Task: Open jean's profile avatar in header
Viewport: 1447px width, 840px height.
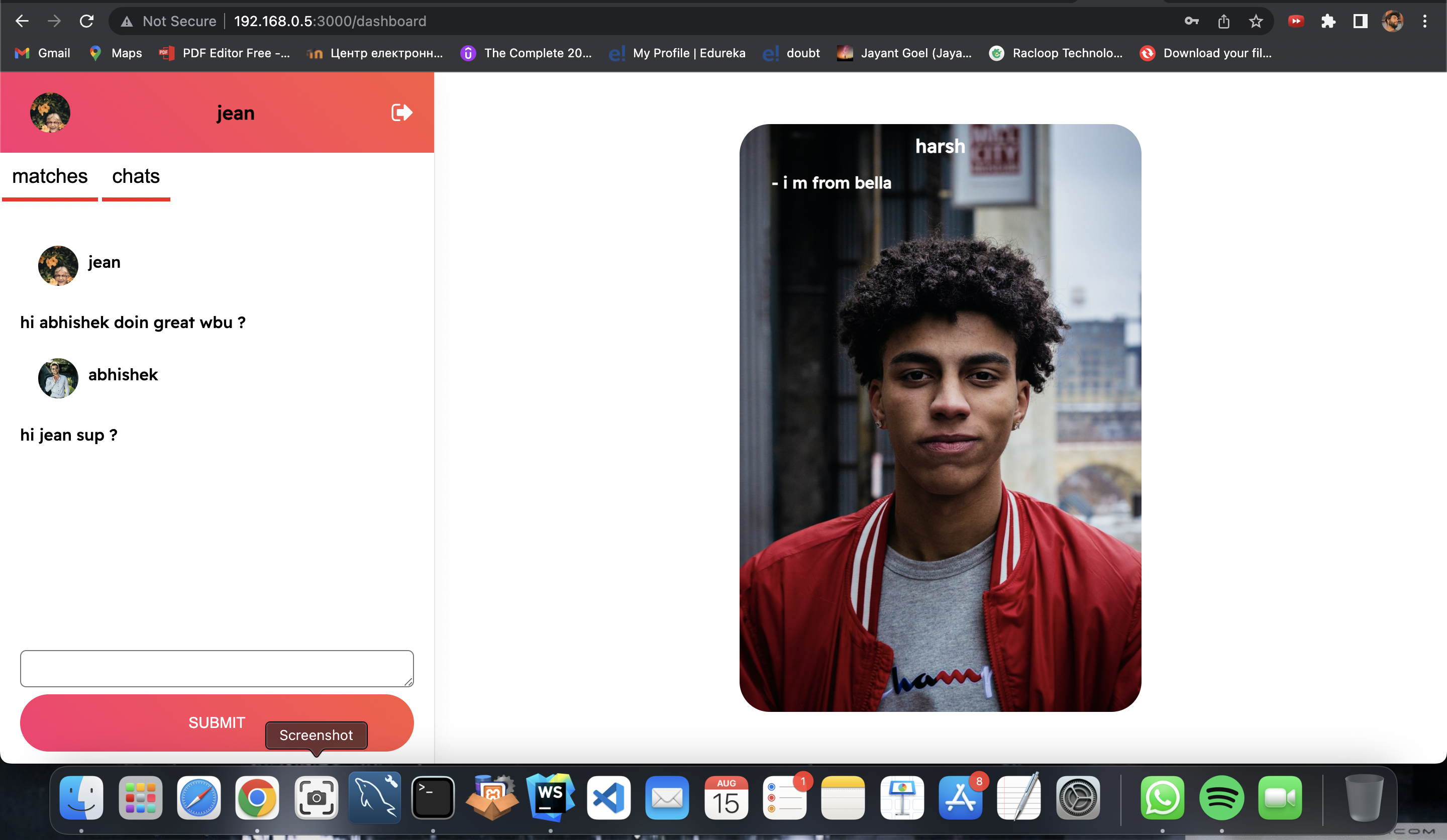Action: click(50, 113)
